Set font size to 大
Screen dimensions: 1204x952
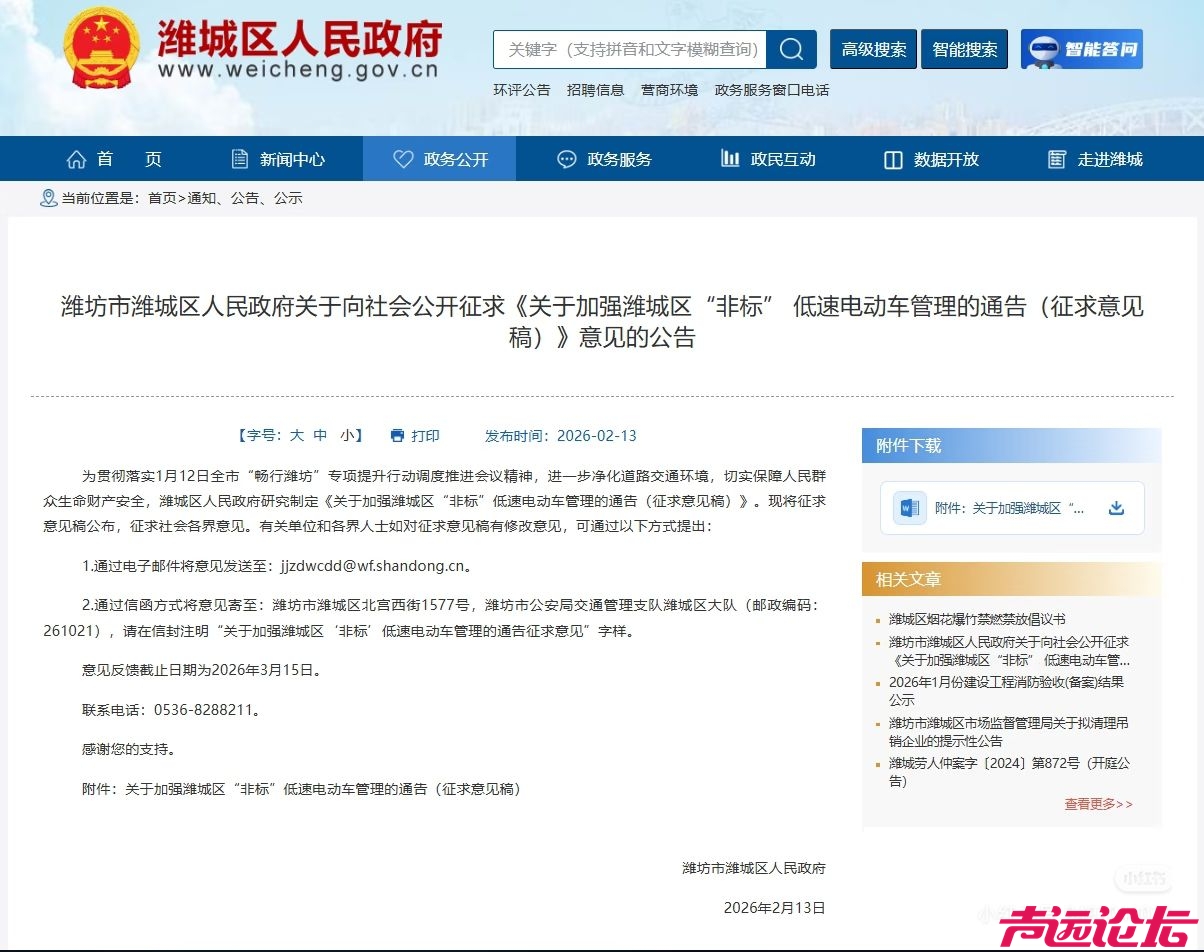click(x=297, y=436)
